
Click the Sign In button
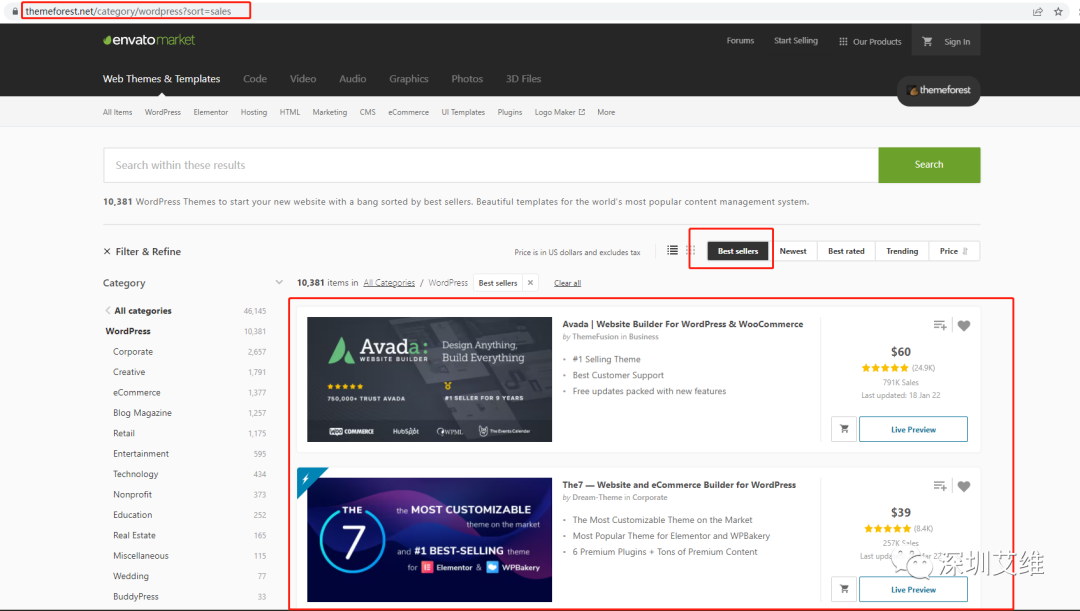pos(957,42)
